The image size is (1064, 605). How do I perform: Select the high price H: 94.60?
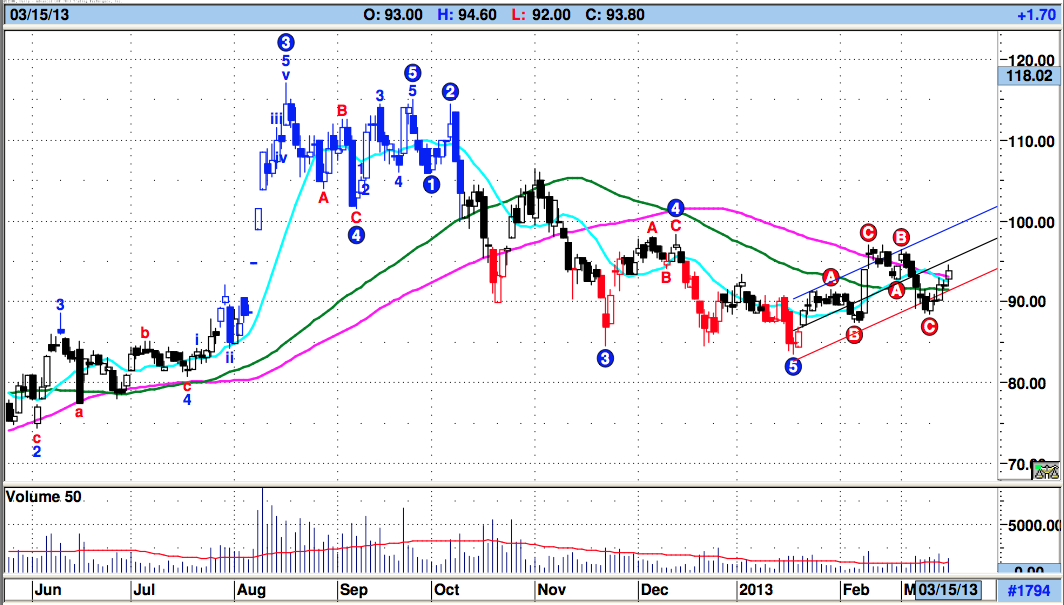point(467,14)
